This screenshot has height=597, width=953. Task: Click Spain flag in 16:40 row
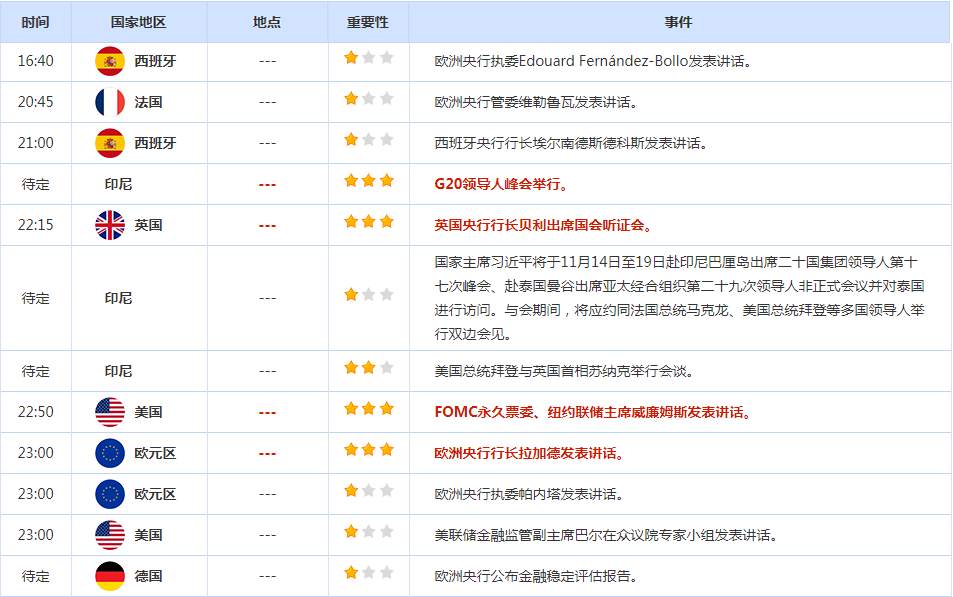110,61
